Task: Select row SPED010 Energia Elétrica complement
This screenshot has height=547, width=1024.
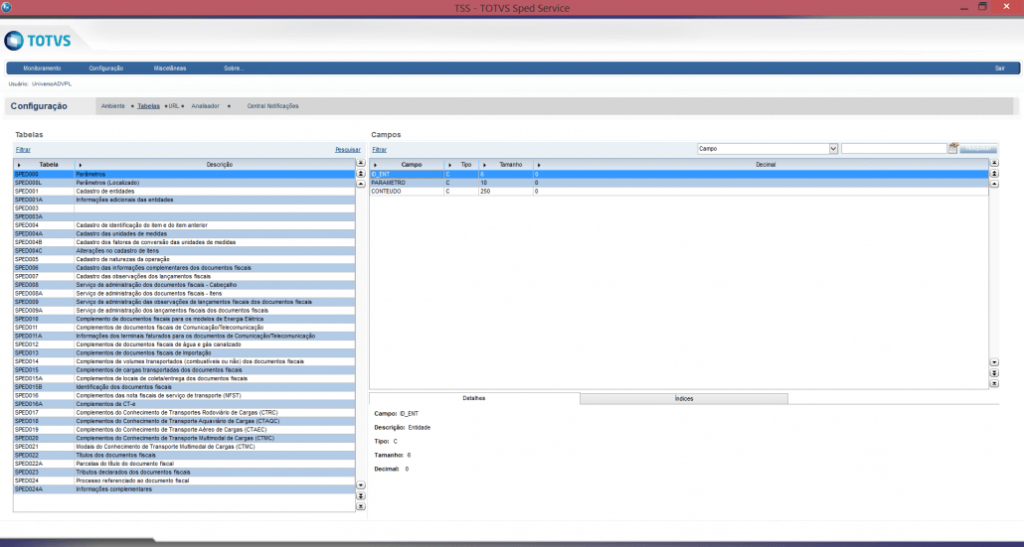Action: [x=184, y=319]
